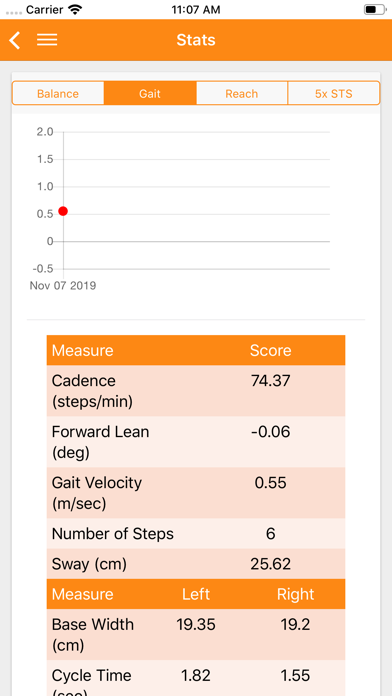392x696 pixels.
Task: Select the Base Width (cm) row
Action: (x=196, y=635)
